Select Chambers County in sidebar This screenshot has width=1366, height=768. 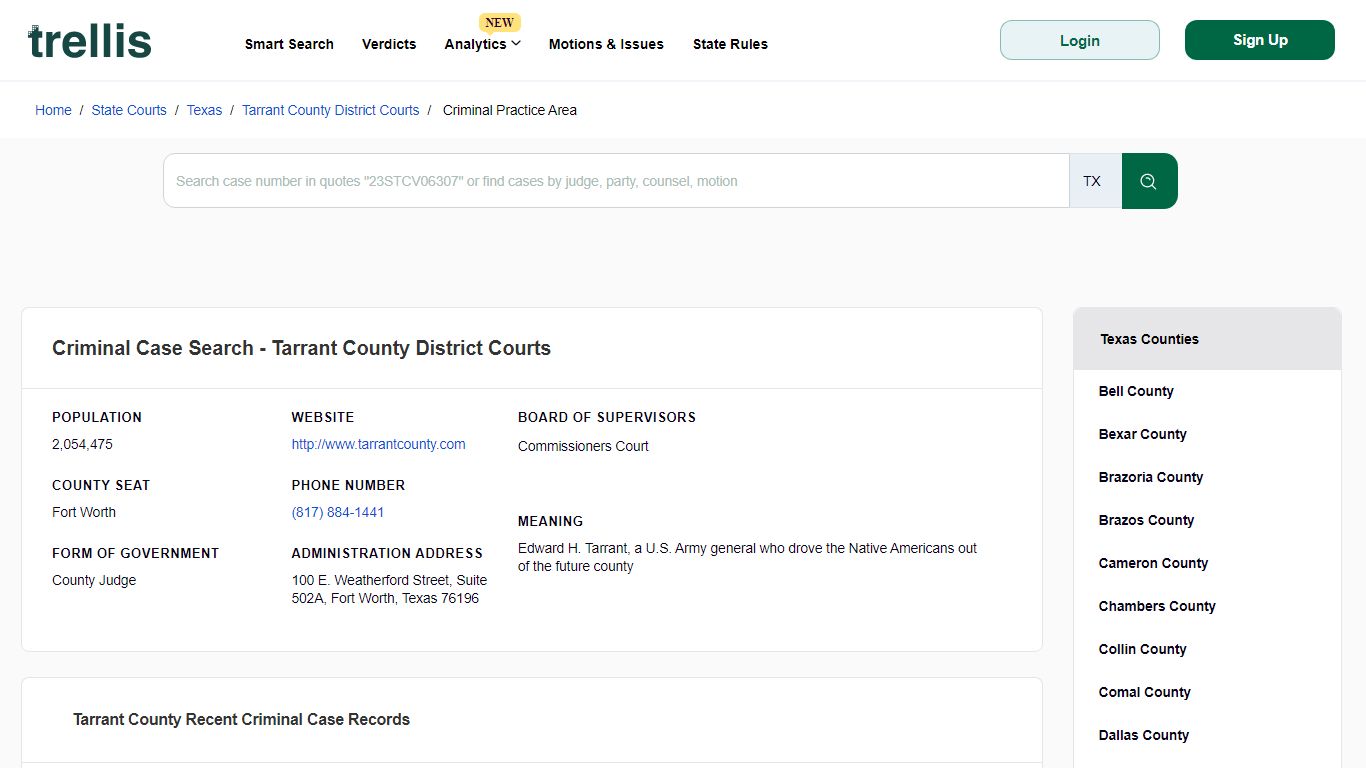tap(1157, 606)
